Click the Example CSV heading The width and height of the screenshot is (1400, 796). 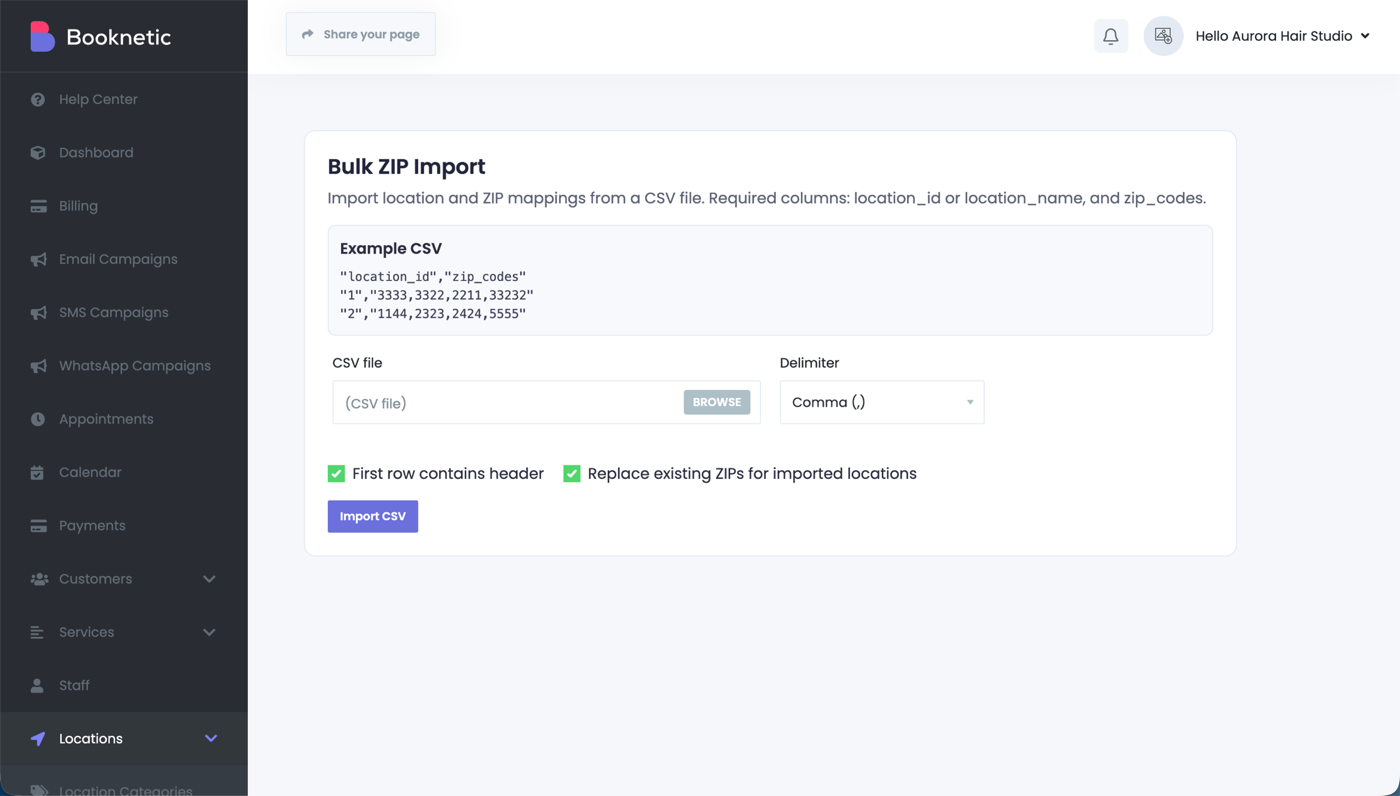click(x=391, y=249)
